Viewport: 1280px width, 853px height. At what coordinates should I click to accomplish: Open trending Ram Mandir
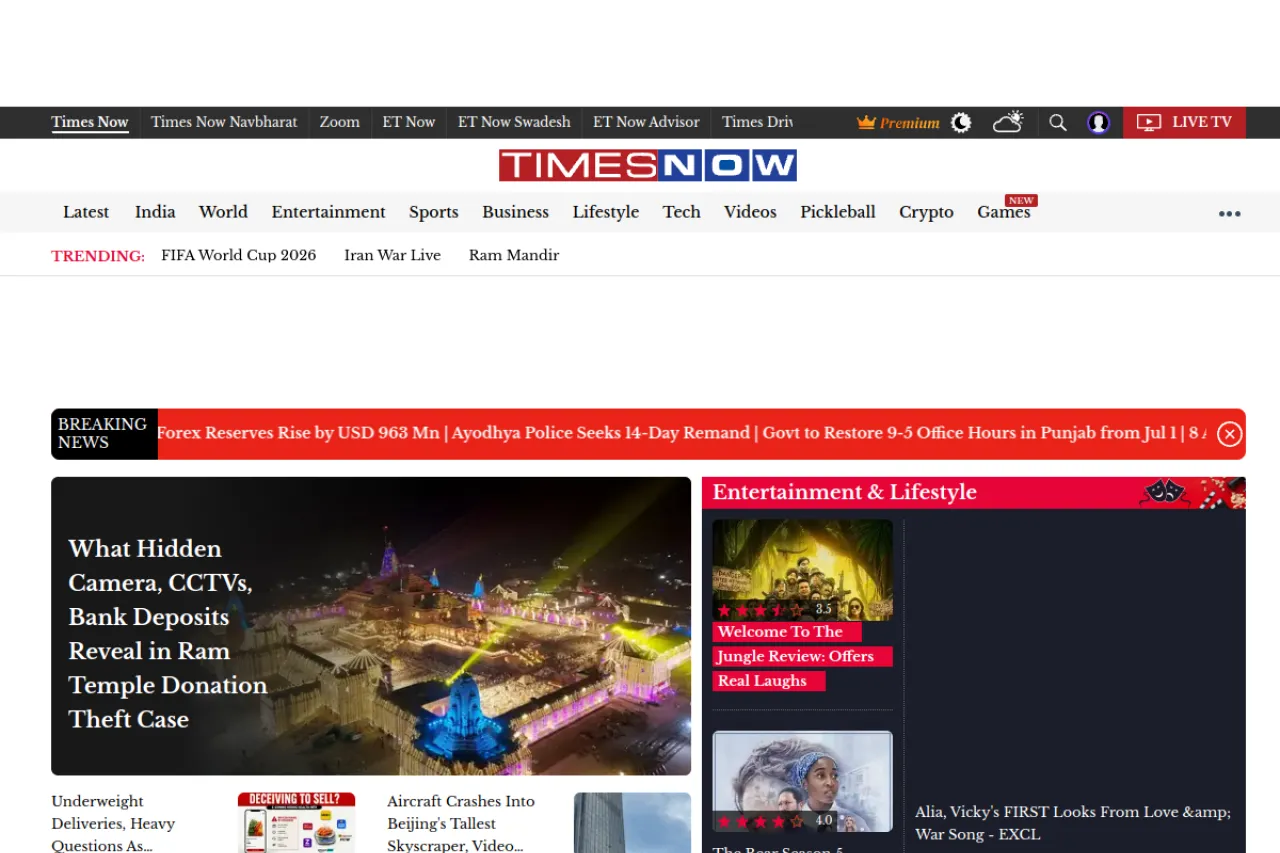tap(514, 255)
